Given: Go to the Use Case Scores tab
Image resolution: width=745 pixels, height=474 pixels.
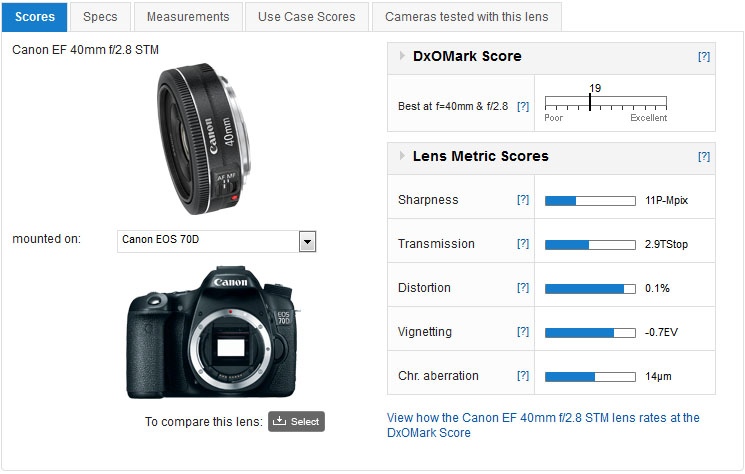Looking at the screenshot, I should (306, 17).
